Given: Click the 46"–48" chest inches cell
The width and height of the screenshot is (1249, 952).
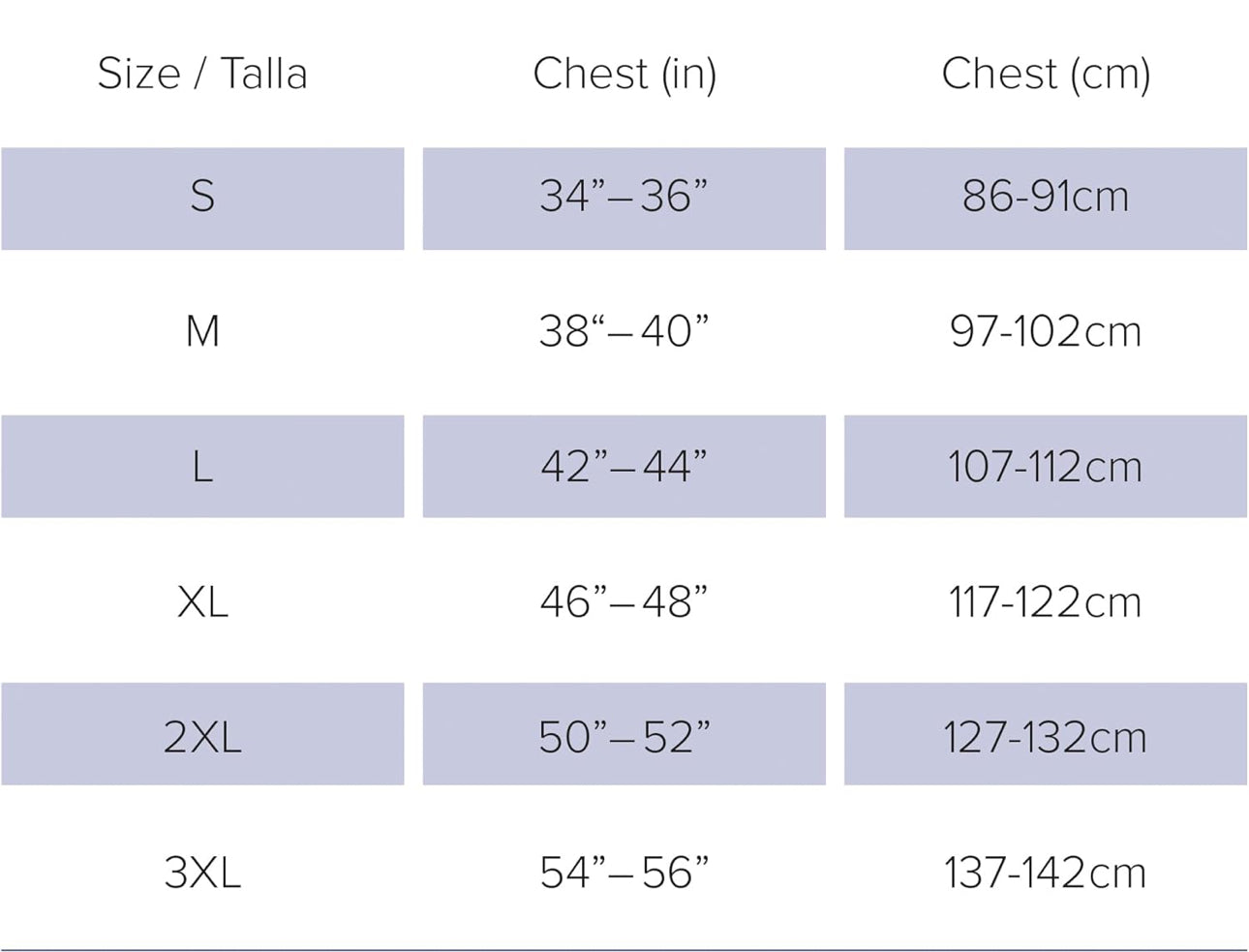Looking at the screenshot, I should tap(624, 602).
